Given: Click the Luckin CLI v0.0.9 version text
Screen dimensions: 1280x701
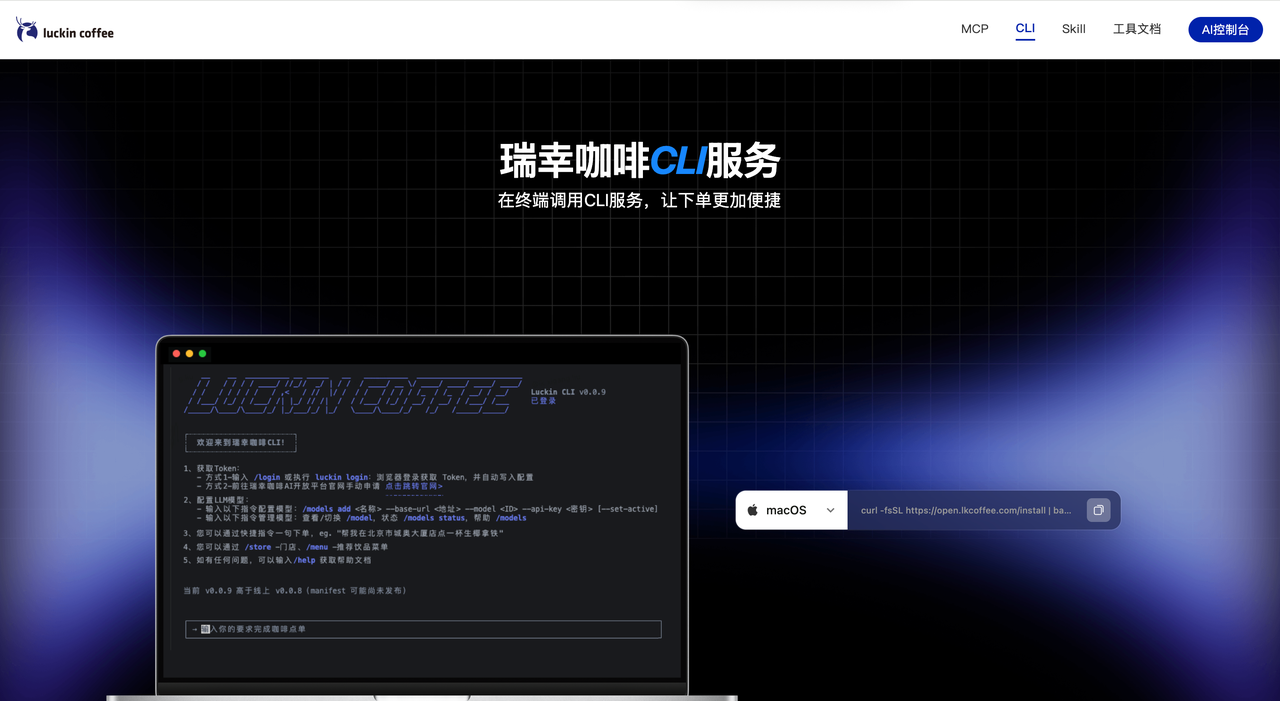Looking at the screenshot, I should click(x=568, y=392).
